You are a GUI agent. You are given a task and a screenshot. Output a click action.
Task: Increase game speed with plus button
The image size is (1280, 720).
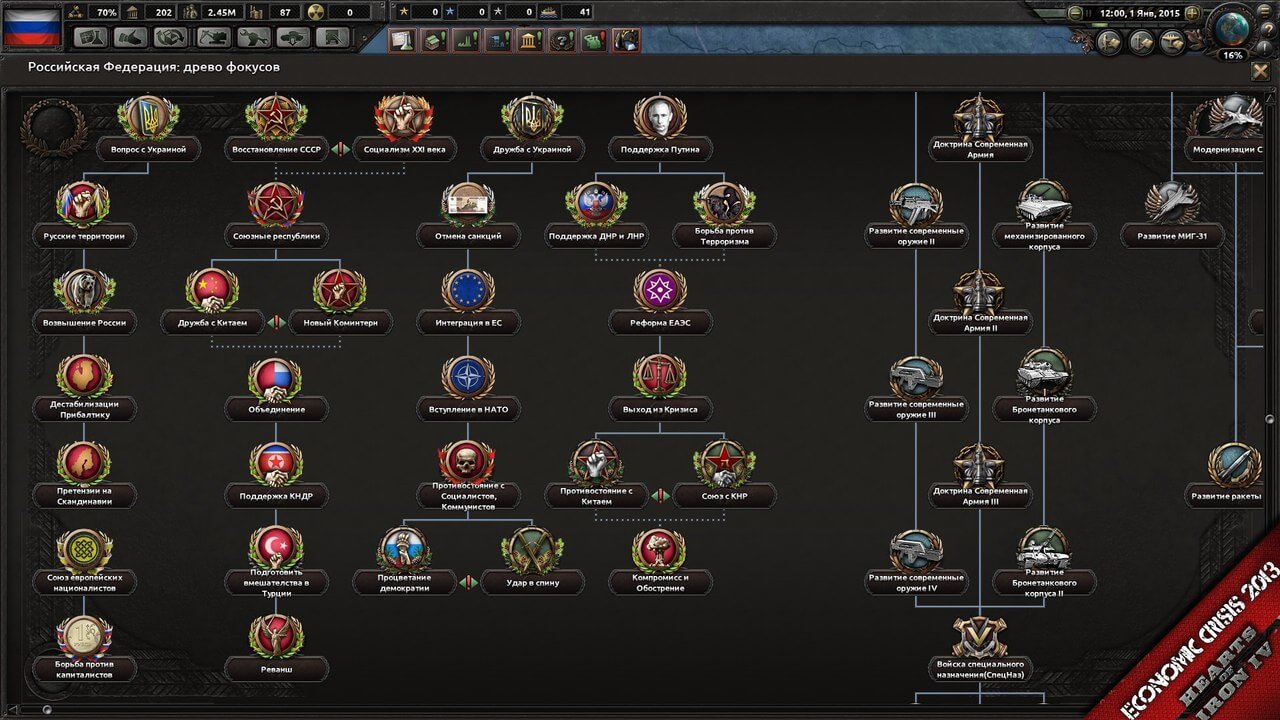(x=1192, y=13)
